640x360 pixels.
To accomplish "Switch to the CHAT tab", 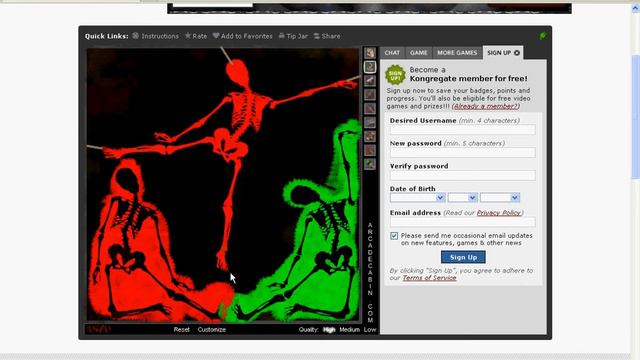I will (392, 53).
